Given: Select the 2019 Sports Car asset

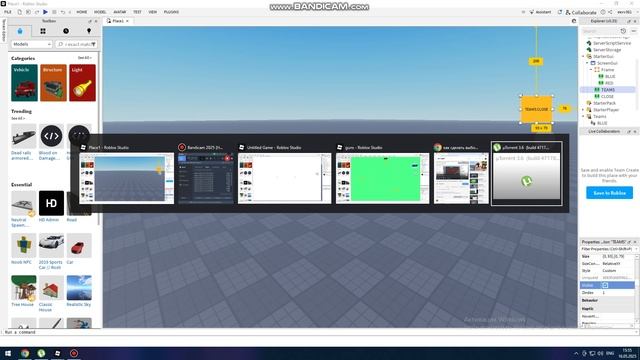Looking at the screenshot, I should [x=51, y=251].
